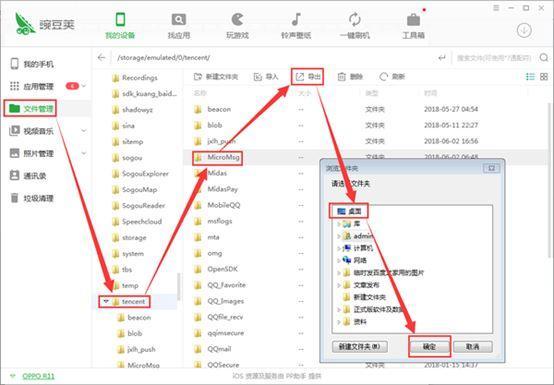Click 删除 toolbar button
554x385 pixels.
[350, 77]
